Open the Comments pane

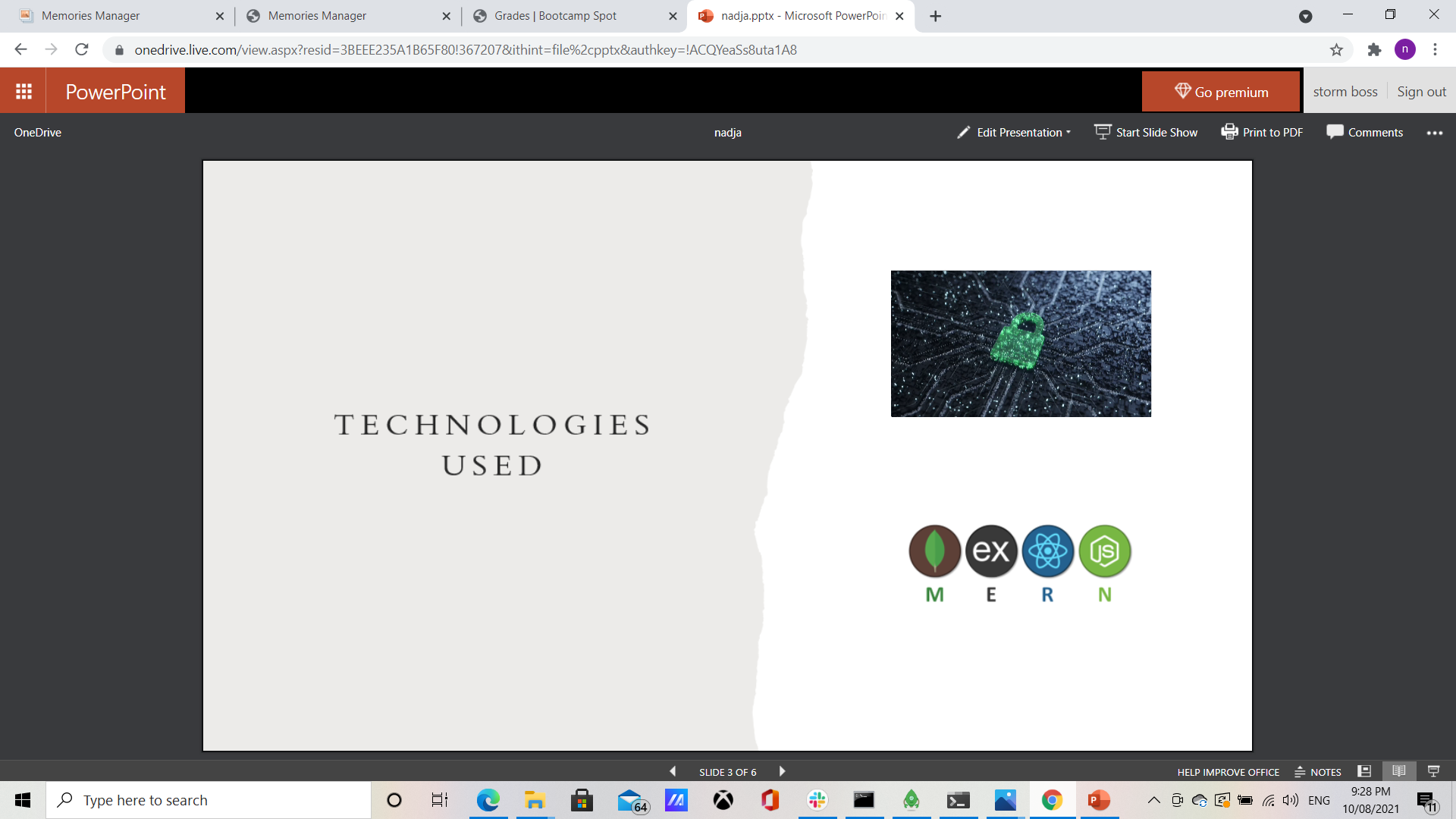(1364, 132)
